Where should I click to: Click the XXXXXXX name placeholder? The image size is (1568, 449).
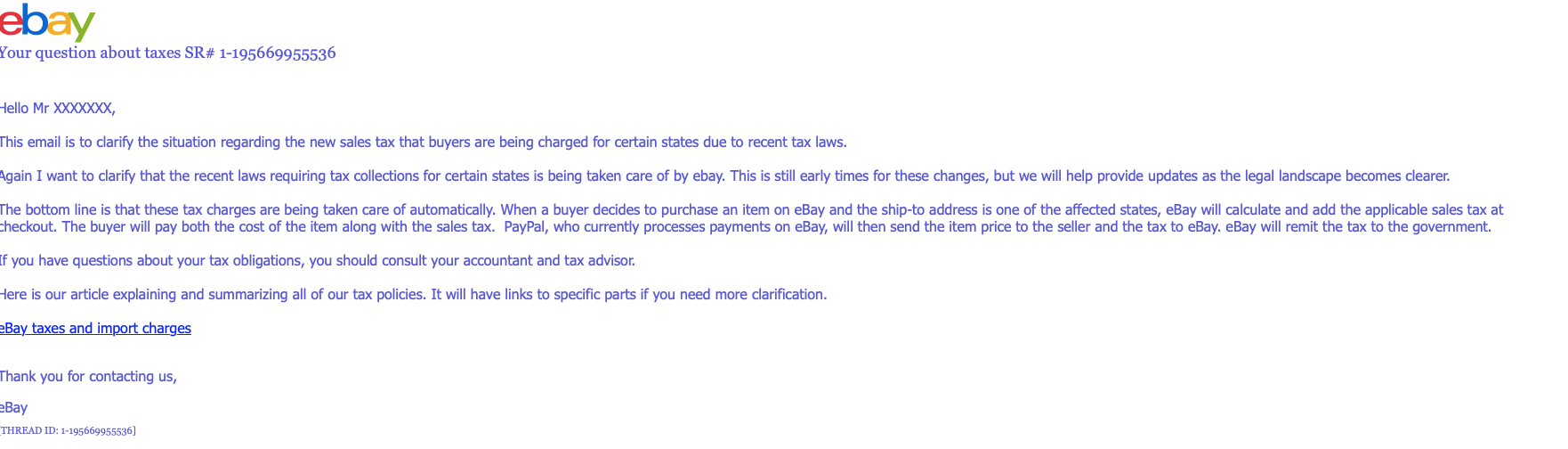point(84,109)
